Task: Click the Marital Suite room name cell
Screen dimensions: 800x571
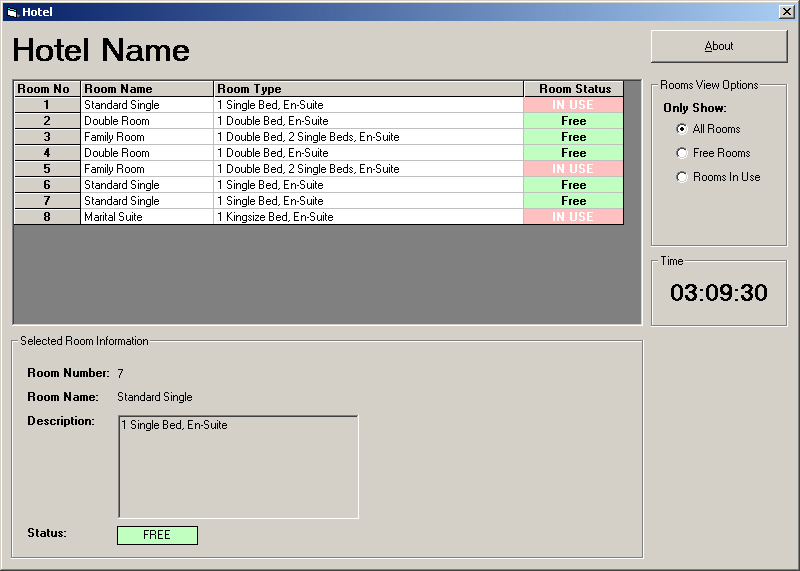Action: (x=147, y=217)
